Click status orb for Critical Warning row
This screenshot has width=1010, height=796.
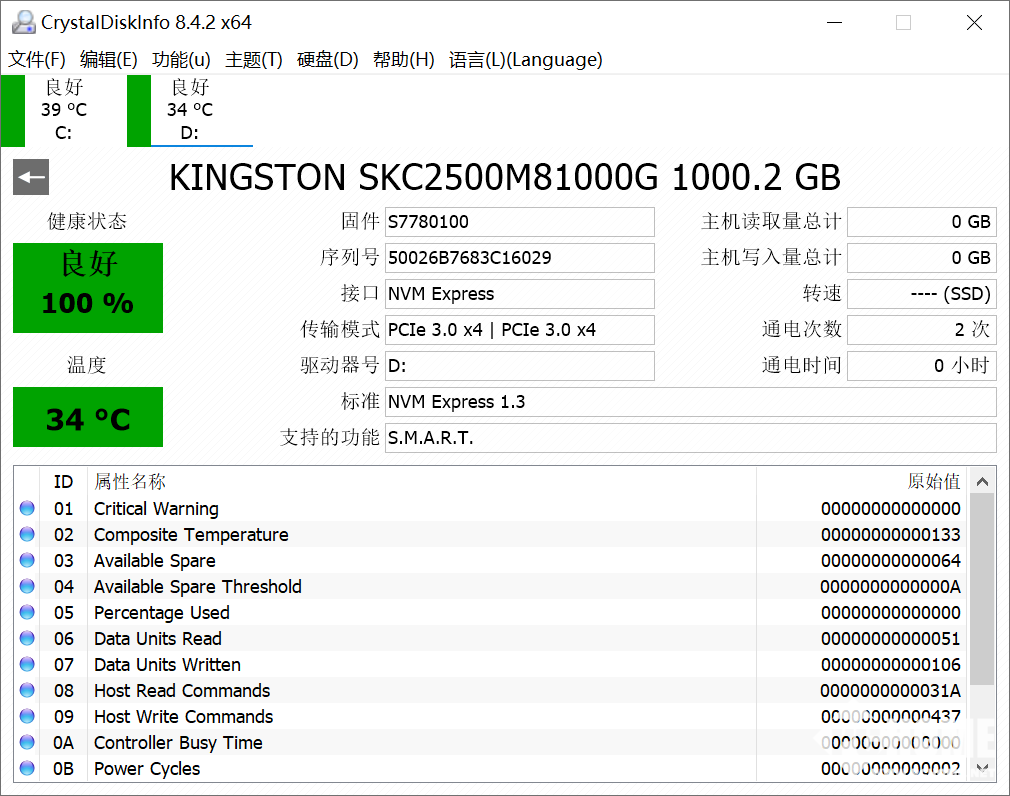pyautogui.click(x=27, y=508)
